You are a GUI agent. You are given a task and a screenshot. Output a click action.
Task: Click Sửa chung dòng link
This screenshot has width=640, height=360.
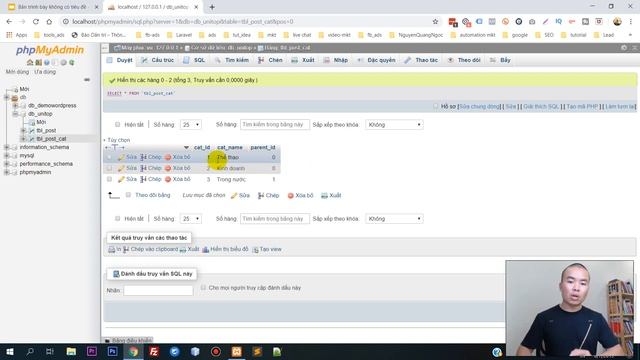click(x=480, y=107)
